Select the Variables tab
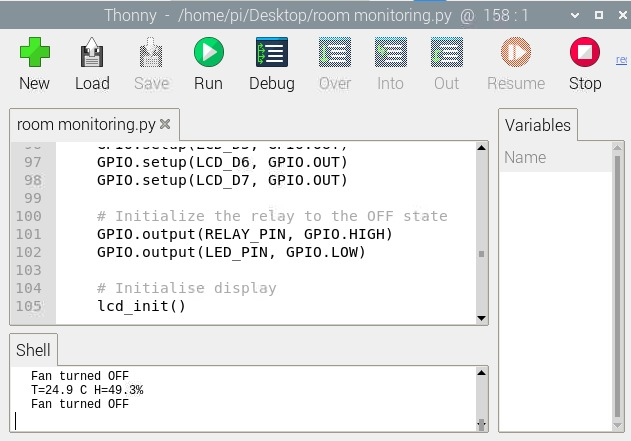The width and height of the screenshot is (631, 441). tap(538, 125)
